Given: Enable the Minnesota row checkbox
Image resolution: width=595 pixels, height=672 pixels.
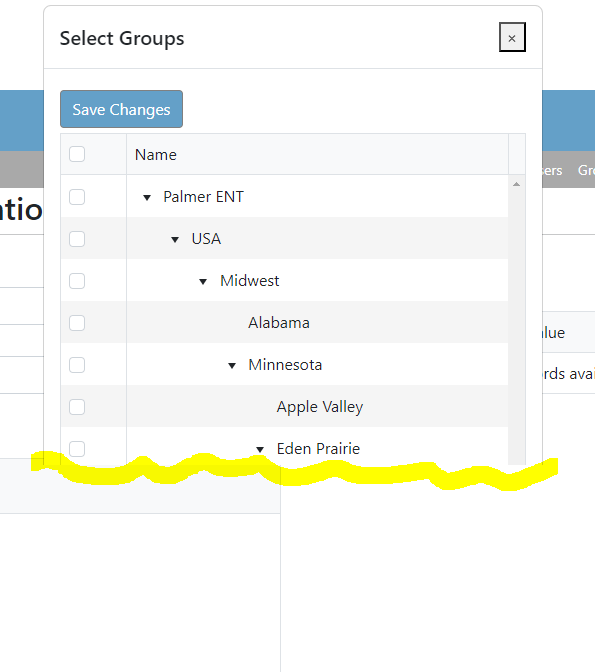Looking at the screenshot, I should click(x=77, y=365).
